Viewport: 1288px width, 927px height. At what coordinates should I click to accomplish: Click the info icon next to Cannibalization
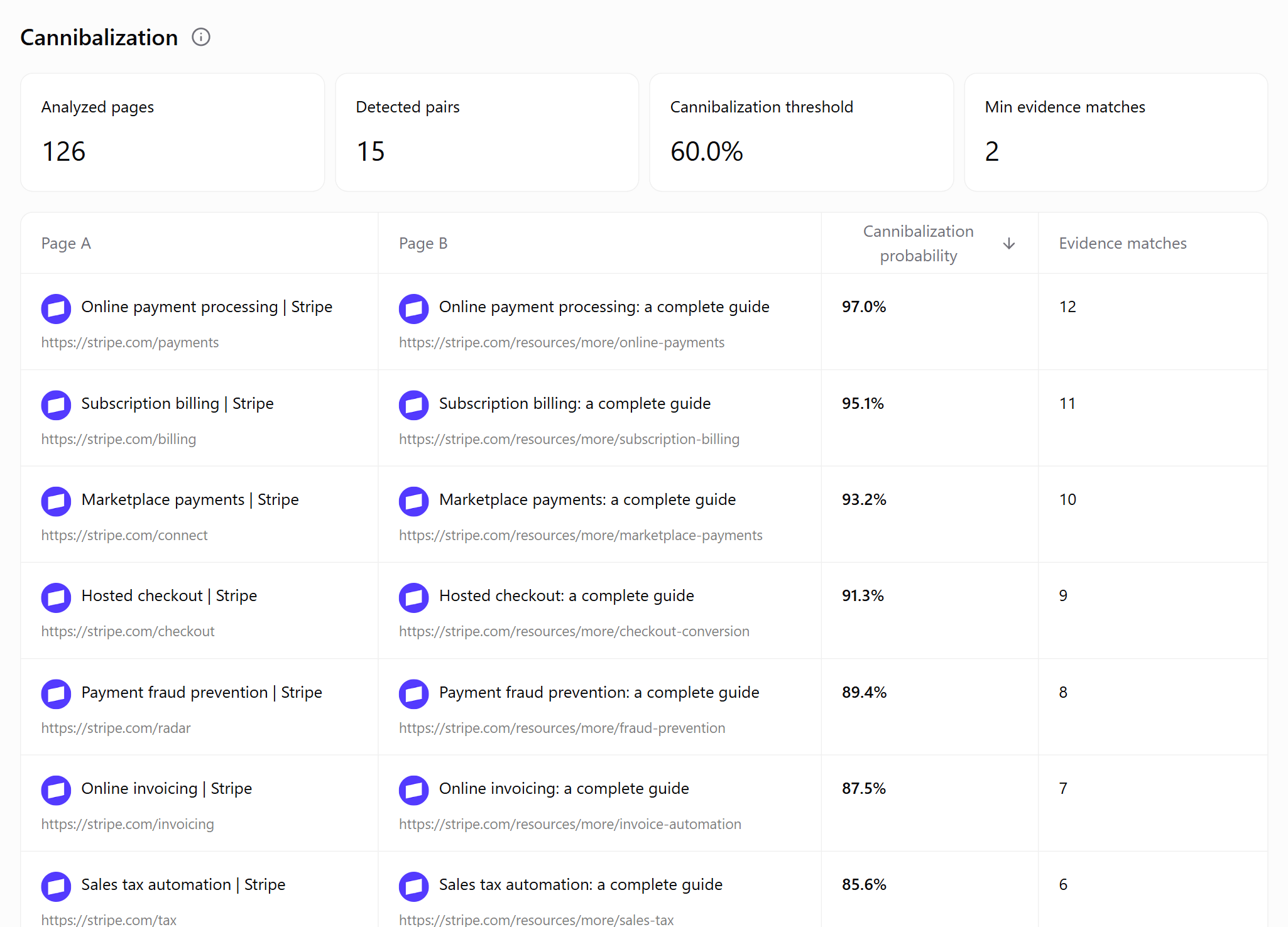pos(201,38)
